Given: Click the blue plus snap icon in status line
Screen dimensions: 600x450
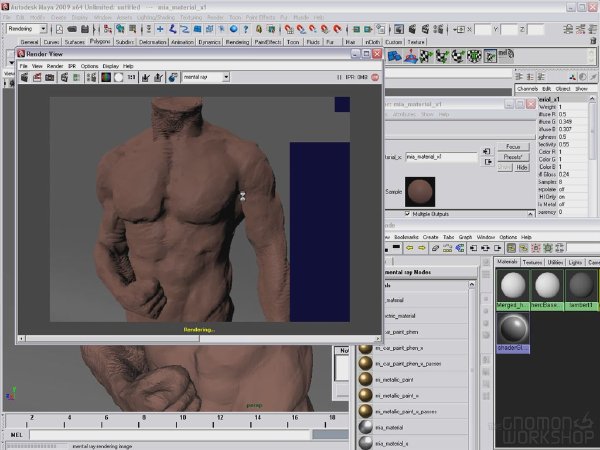Looking at the screenshot, I should (x=160, y=29).
